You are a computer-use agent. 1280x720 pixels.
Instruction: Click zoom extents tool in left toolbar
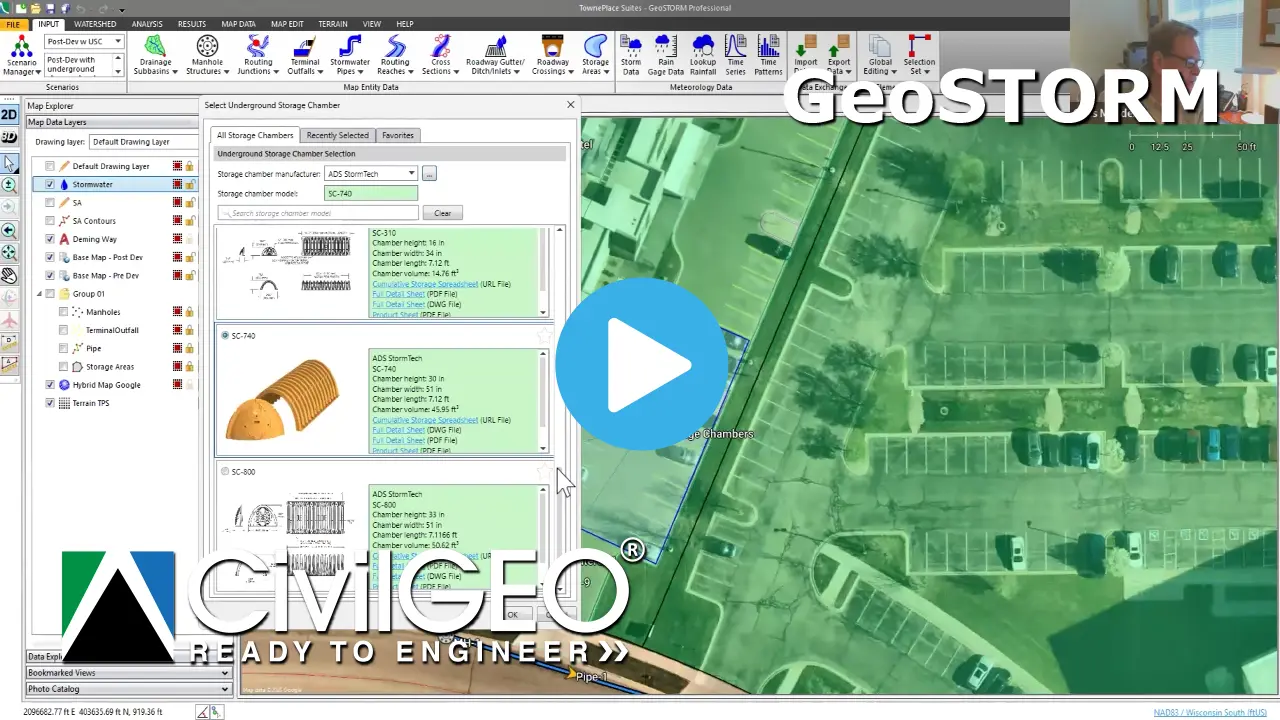[9, 253]
